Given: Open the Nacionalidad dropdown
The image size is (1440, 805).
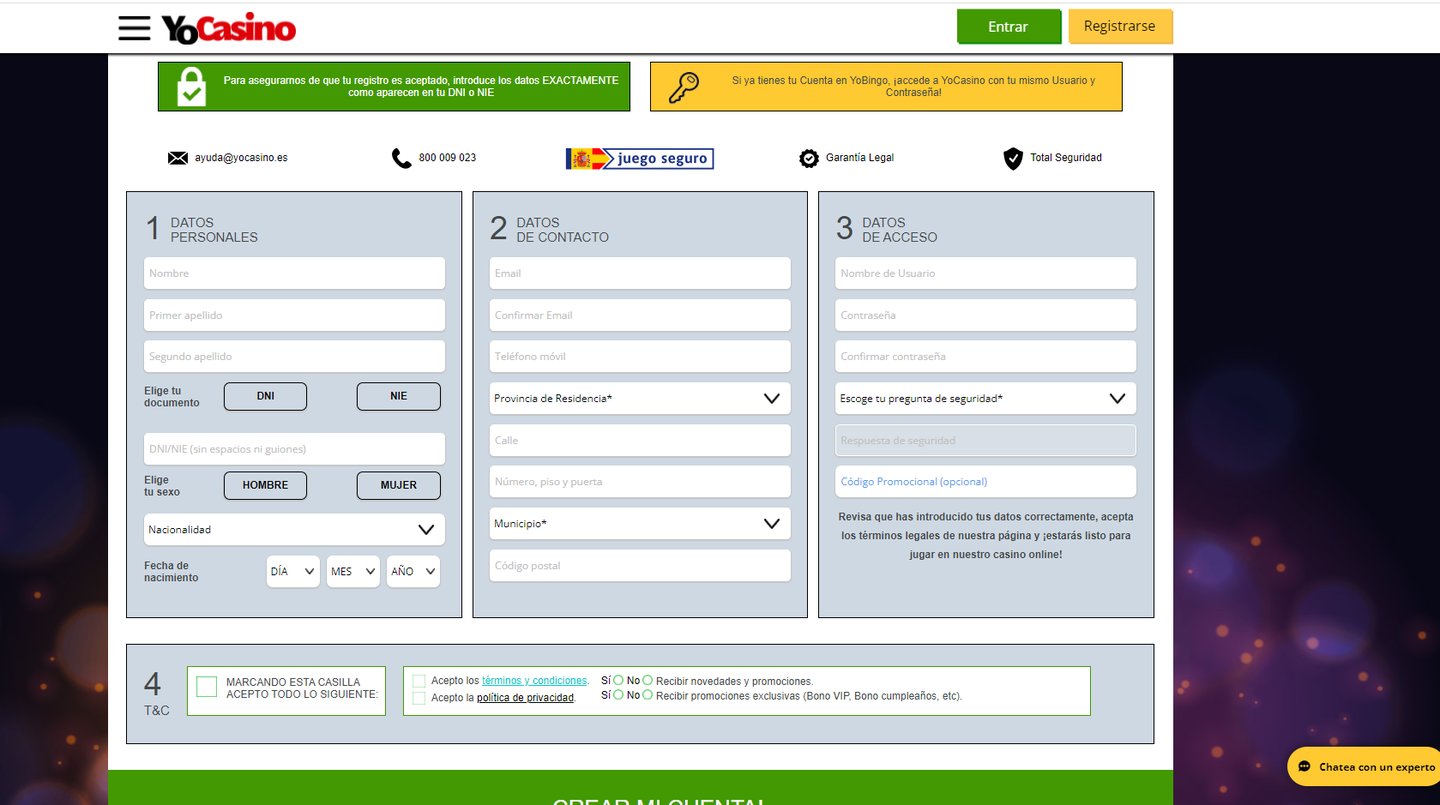Looking at the screenshot, I should pyautogui.click(x=294, y=530).
